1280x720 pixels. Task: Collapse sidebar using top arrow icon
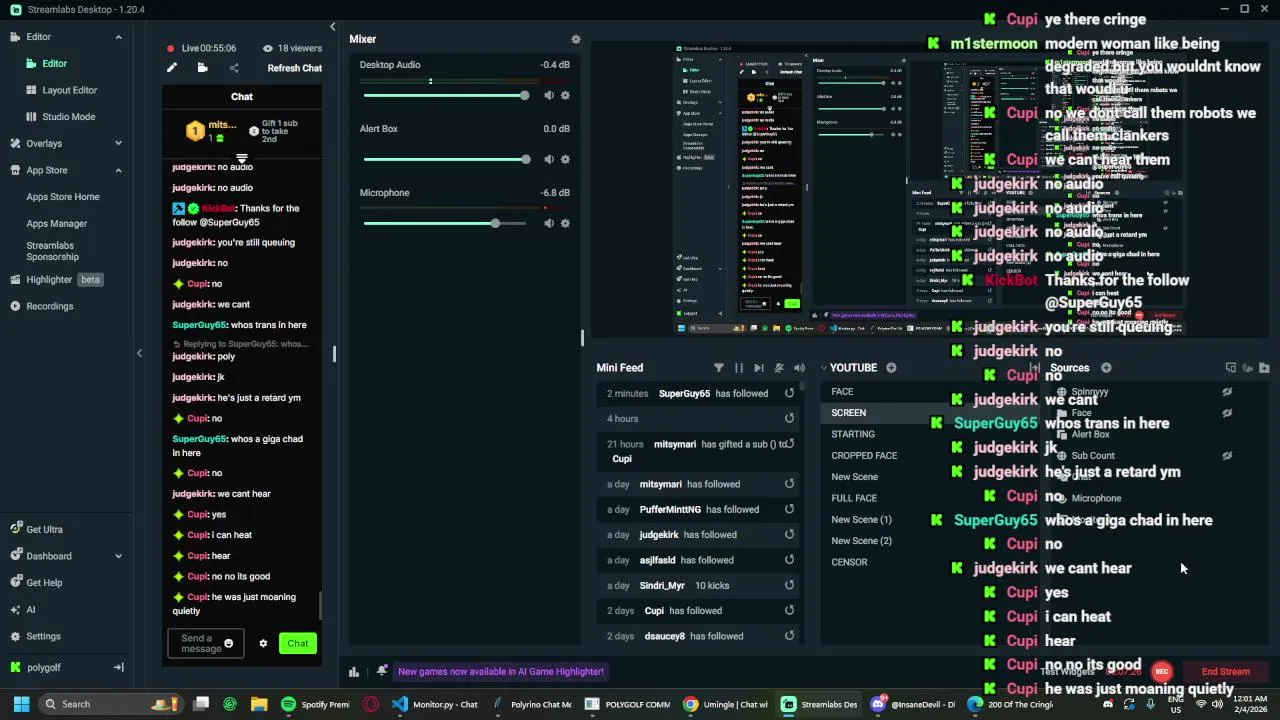click(x=332, y=27)
